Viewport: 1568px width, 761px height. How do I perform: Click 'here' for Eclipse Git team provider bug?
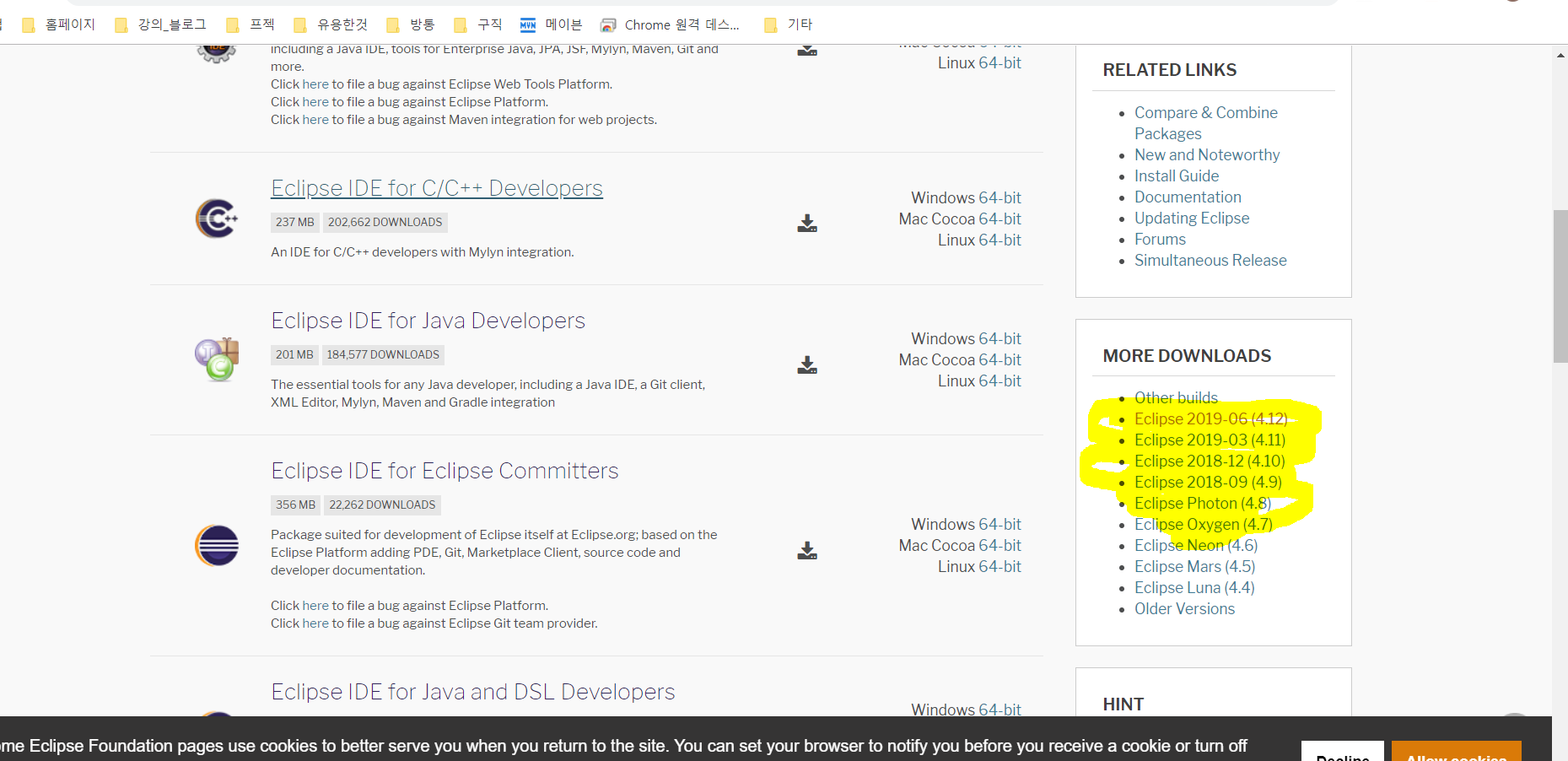click(x=315, y=623)
